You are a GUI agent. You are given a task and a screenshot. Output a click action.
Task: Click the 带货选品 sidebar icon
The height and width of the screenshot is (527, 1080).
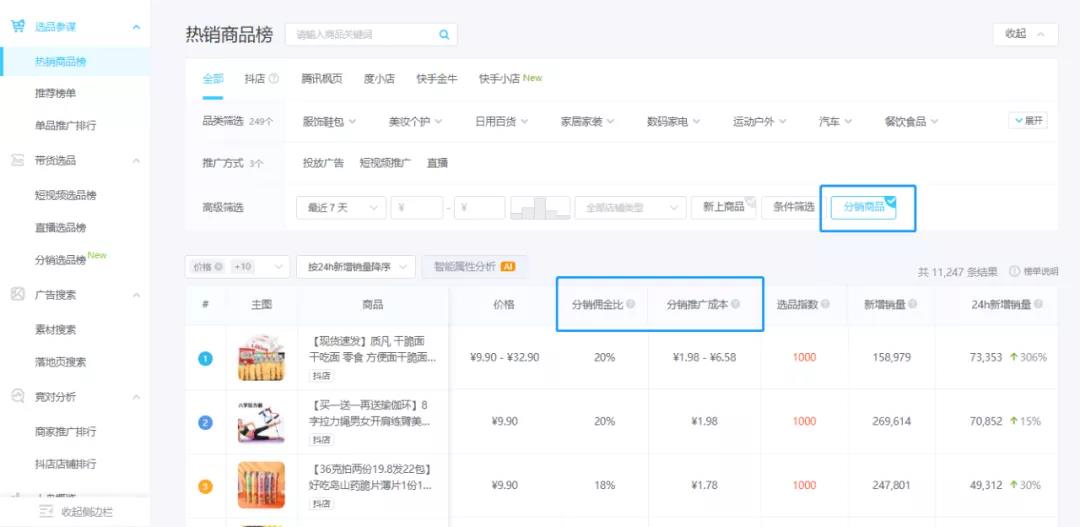tap(18, 161)
